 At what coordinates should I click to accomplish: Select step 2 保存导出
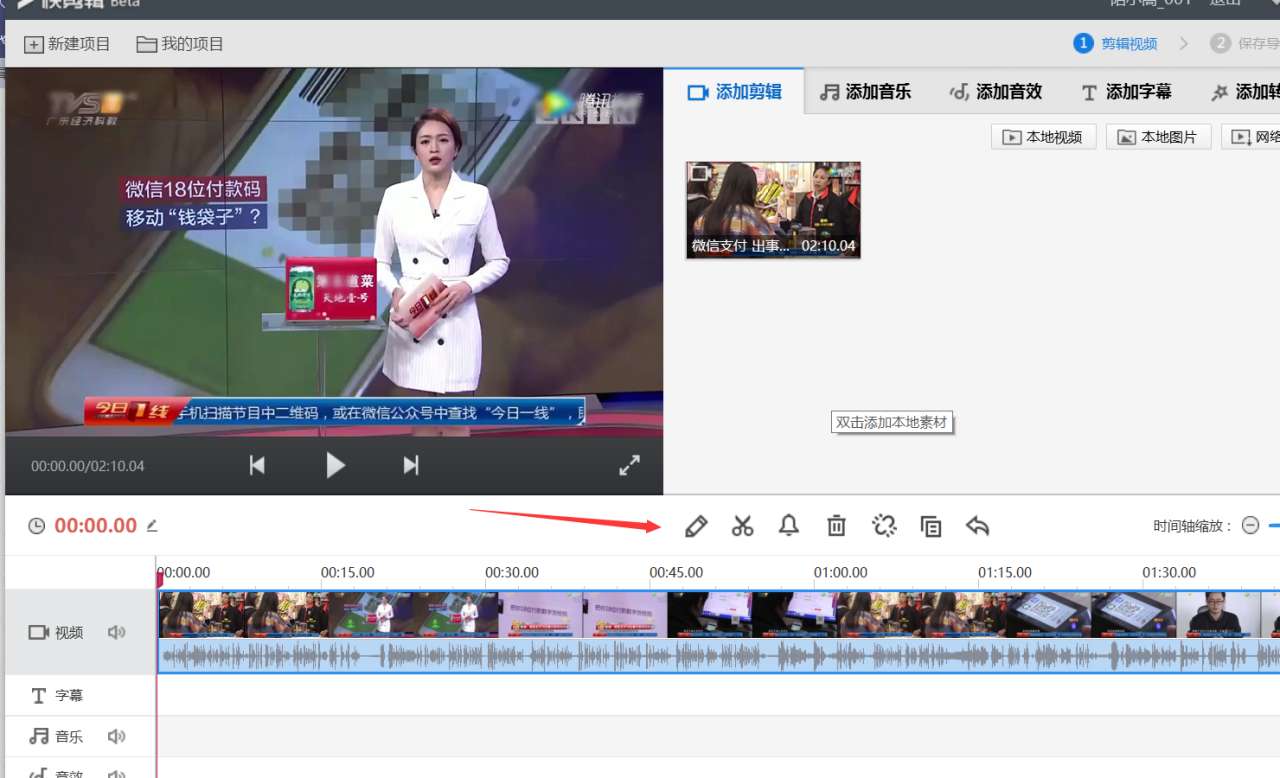1245,43
